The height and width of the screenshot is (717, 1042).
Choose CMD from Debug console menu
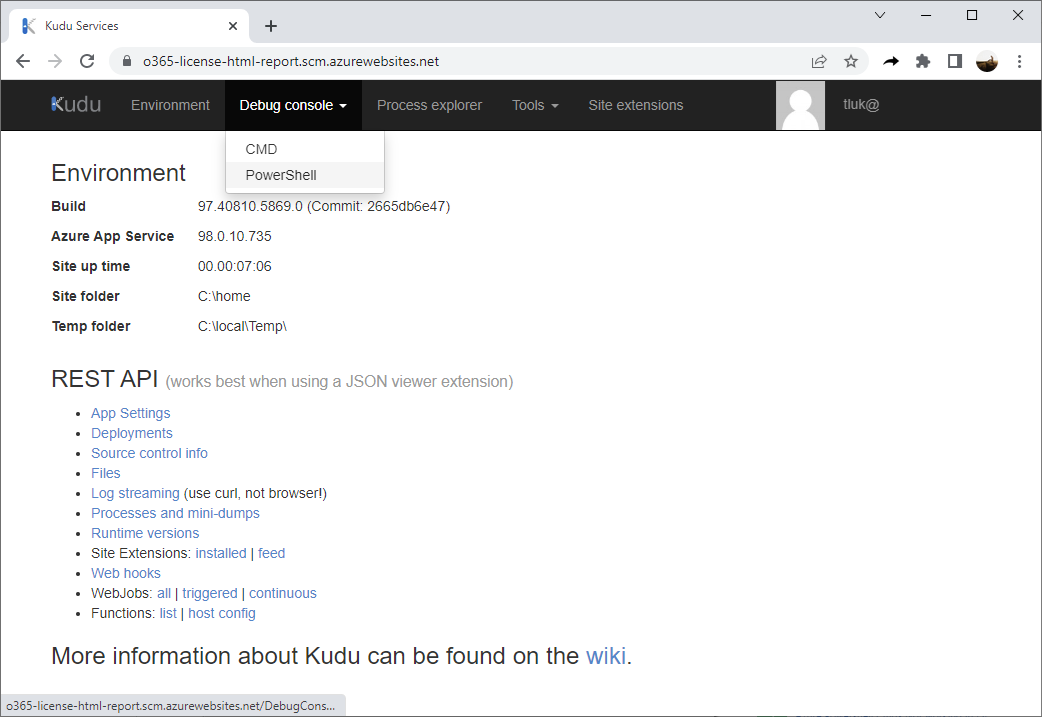click(x=304, y=149)
